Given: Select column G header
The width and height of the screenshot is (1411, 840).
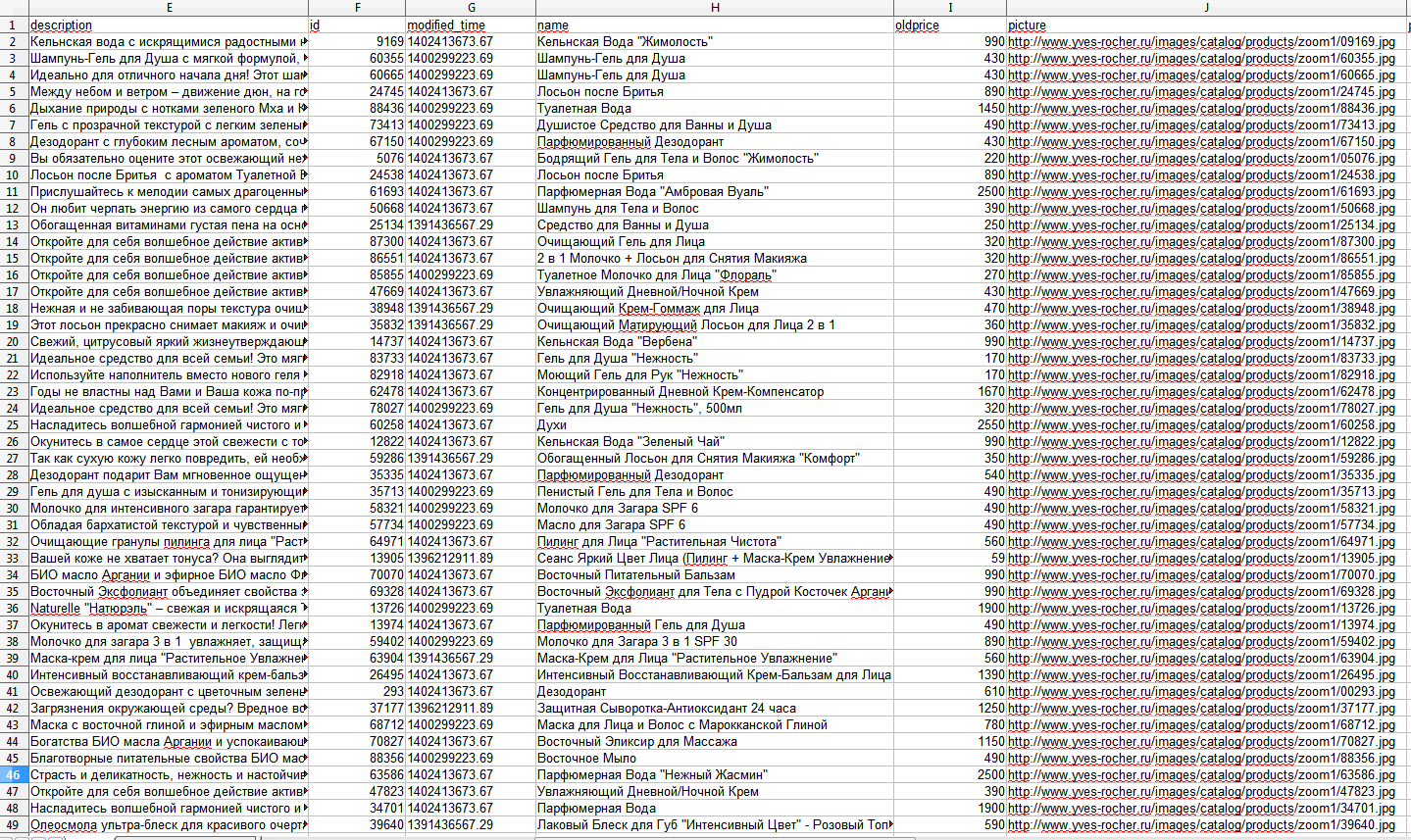Looking at the screenshot, I should click(x=471, y=8).
